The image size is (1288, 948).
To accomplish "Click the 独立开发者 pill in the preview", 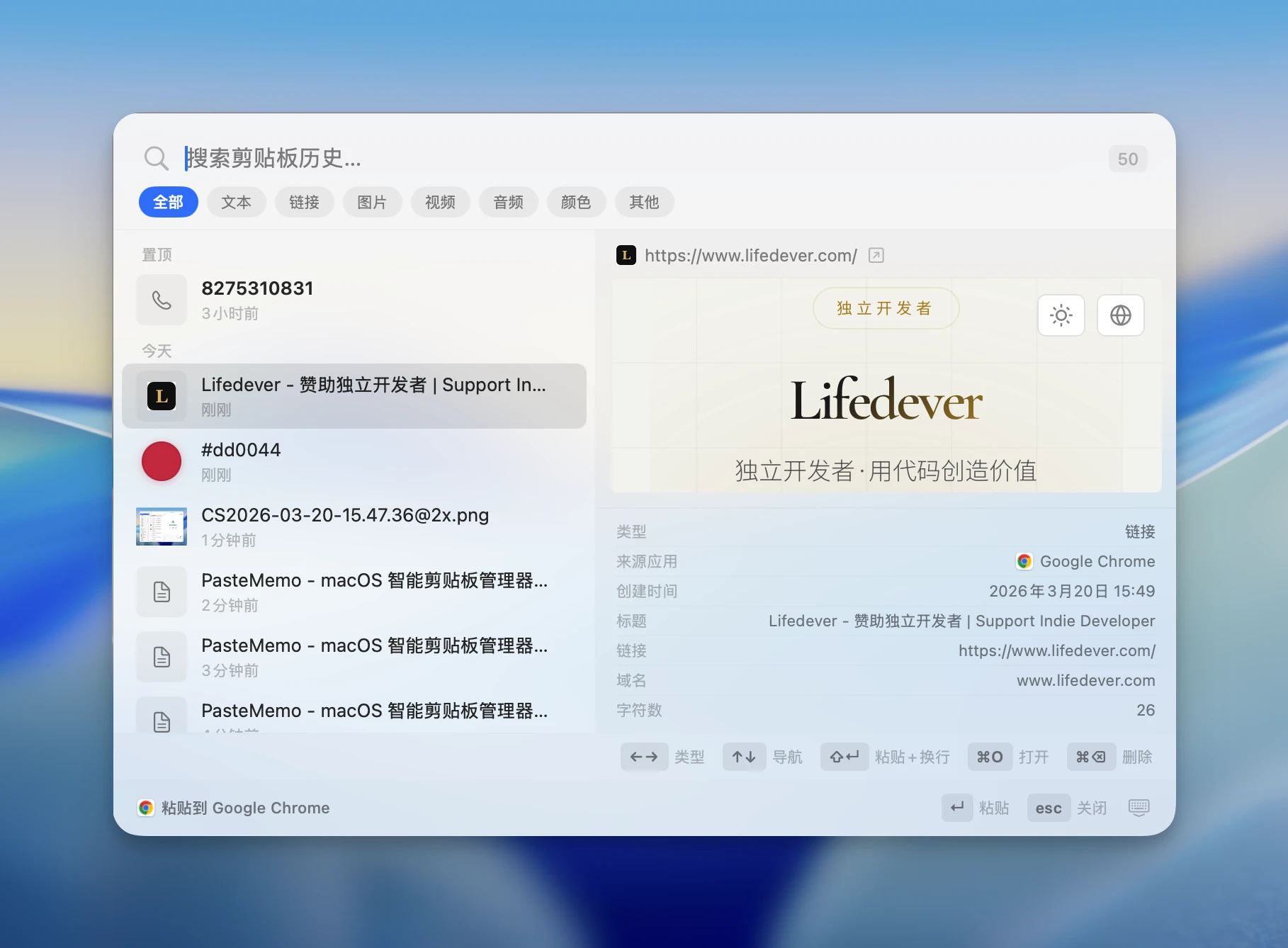I will click(886, 308).
